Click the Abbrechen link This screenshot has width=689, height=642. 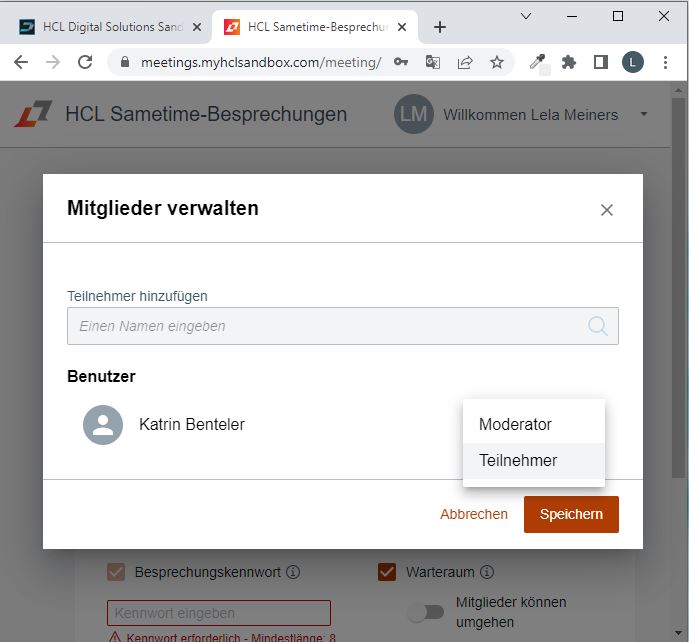click(x=474, y=514)
